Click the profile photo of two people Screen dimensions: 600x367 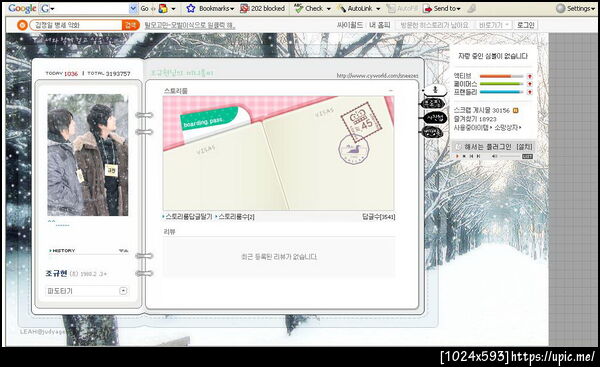[88, 155]
